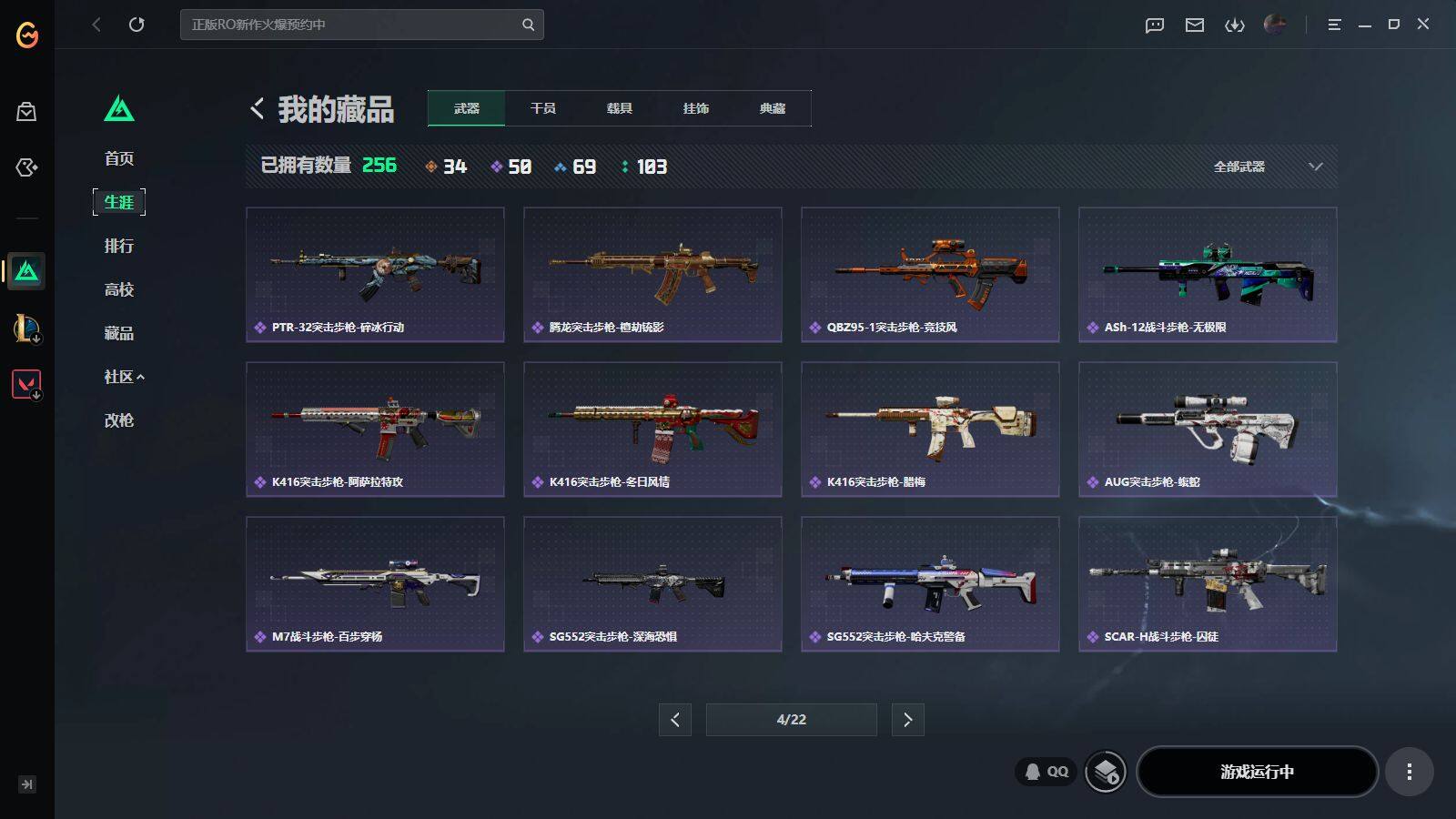Open the hamburger menu in title bar
Screen dimensions: 1456x819
[1334, 25]
